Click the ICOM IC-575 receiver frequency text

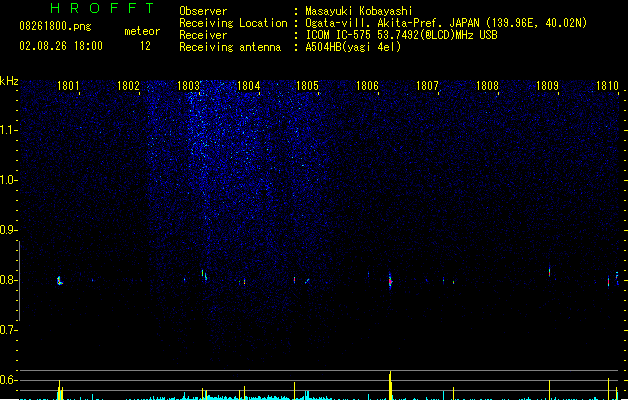pos(402,35)
